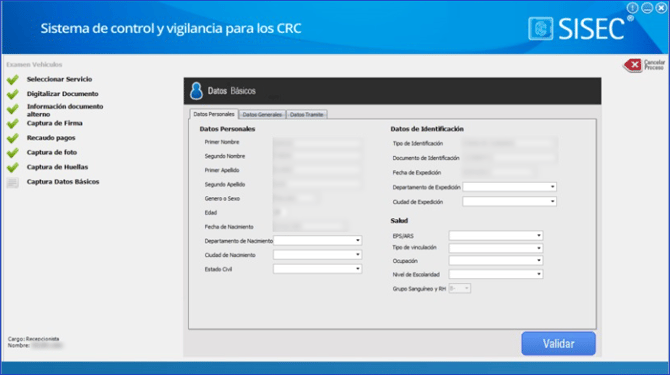Close the SISEC window

[x=661, y=8]
